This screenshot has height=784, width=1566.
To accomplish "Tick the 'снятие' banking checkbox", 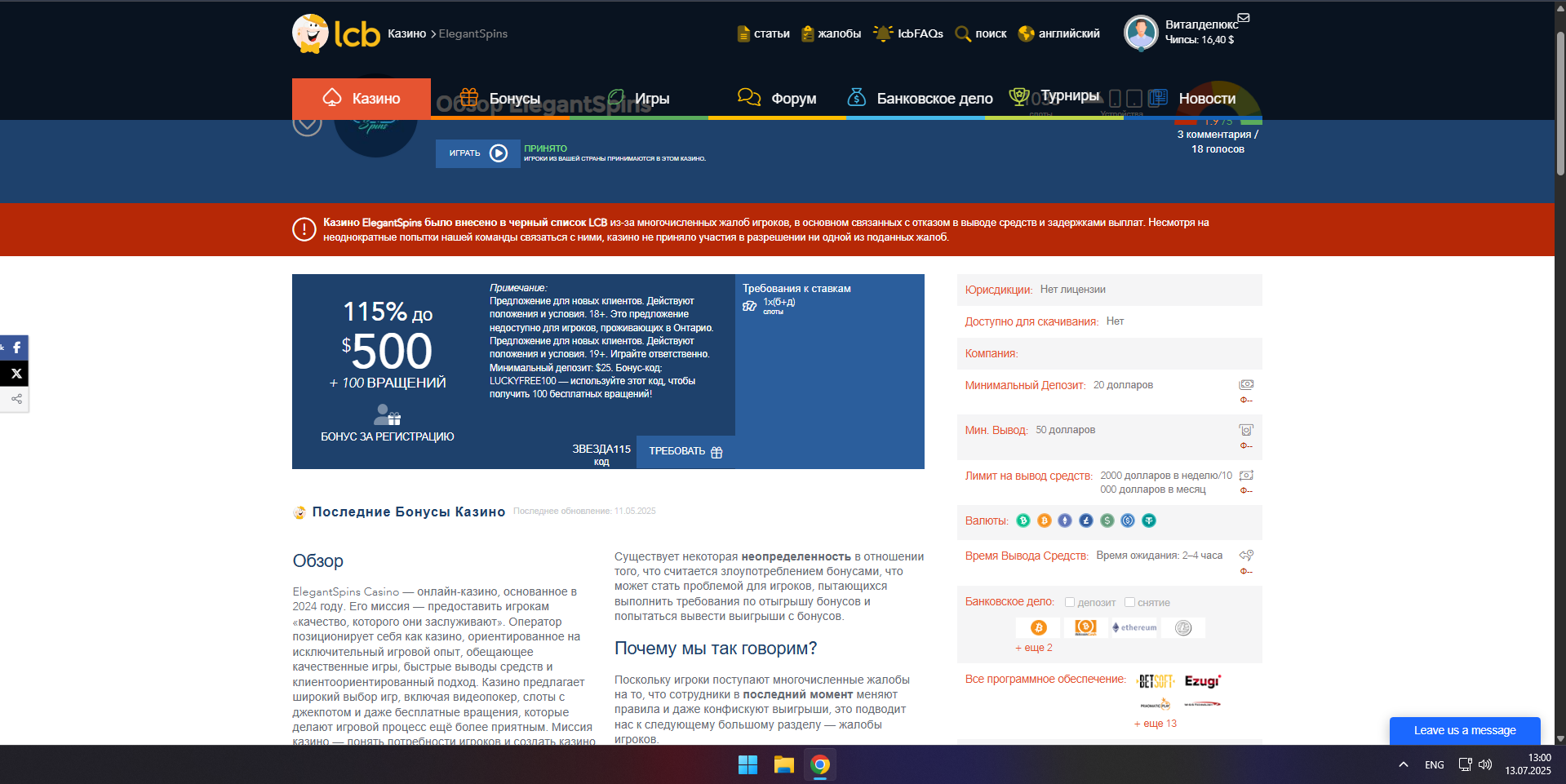I will (1129, 602).
